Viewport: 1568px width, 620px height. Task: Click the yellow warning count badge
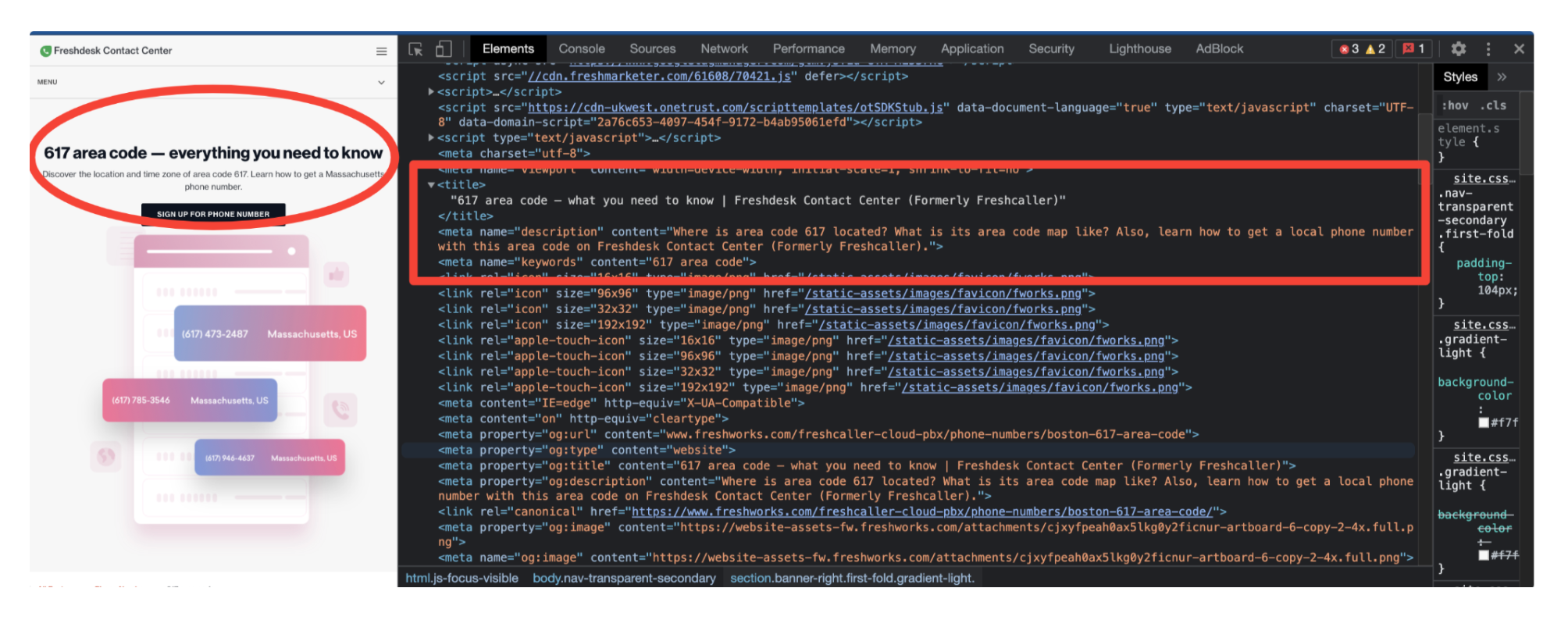1375,49
